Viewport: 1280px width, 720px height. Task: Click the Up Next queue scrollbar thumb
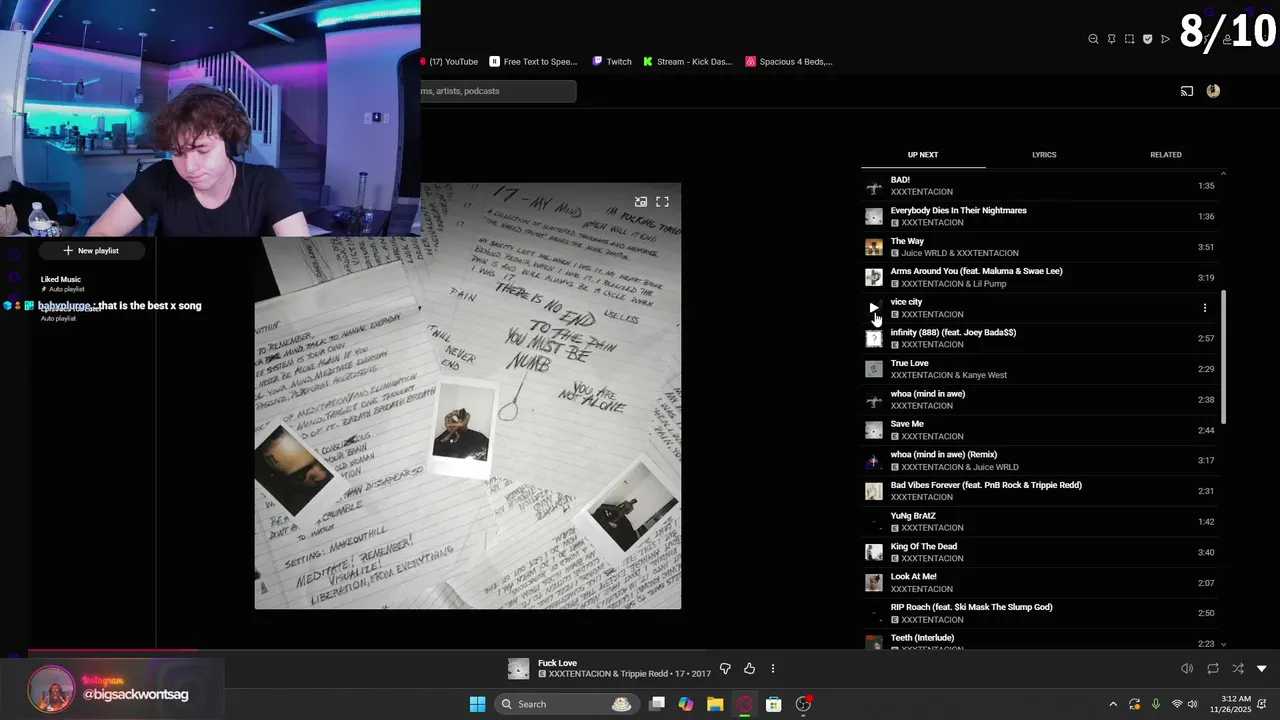click(x=1223, y=357)
